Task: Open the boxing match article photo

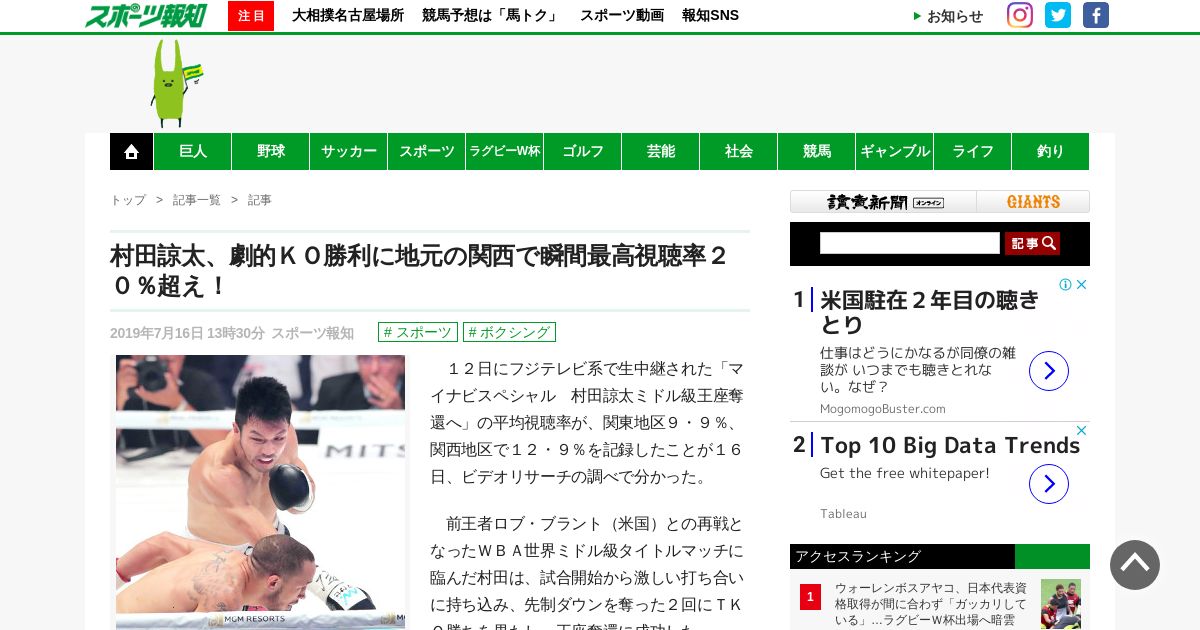Action: (260, 492)
